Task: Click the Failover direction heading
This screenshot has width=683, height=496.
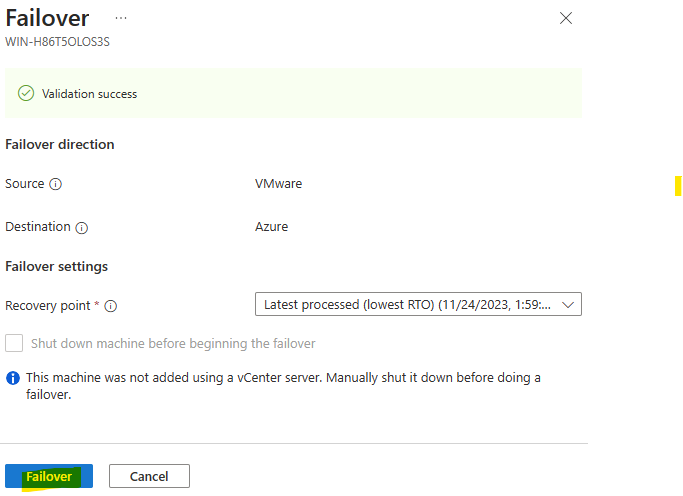Action: pos(60,144)
